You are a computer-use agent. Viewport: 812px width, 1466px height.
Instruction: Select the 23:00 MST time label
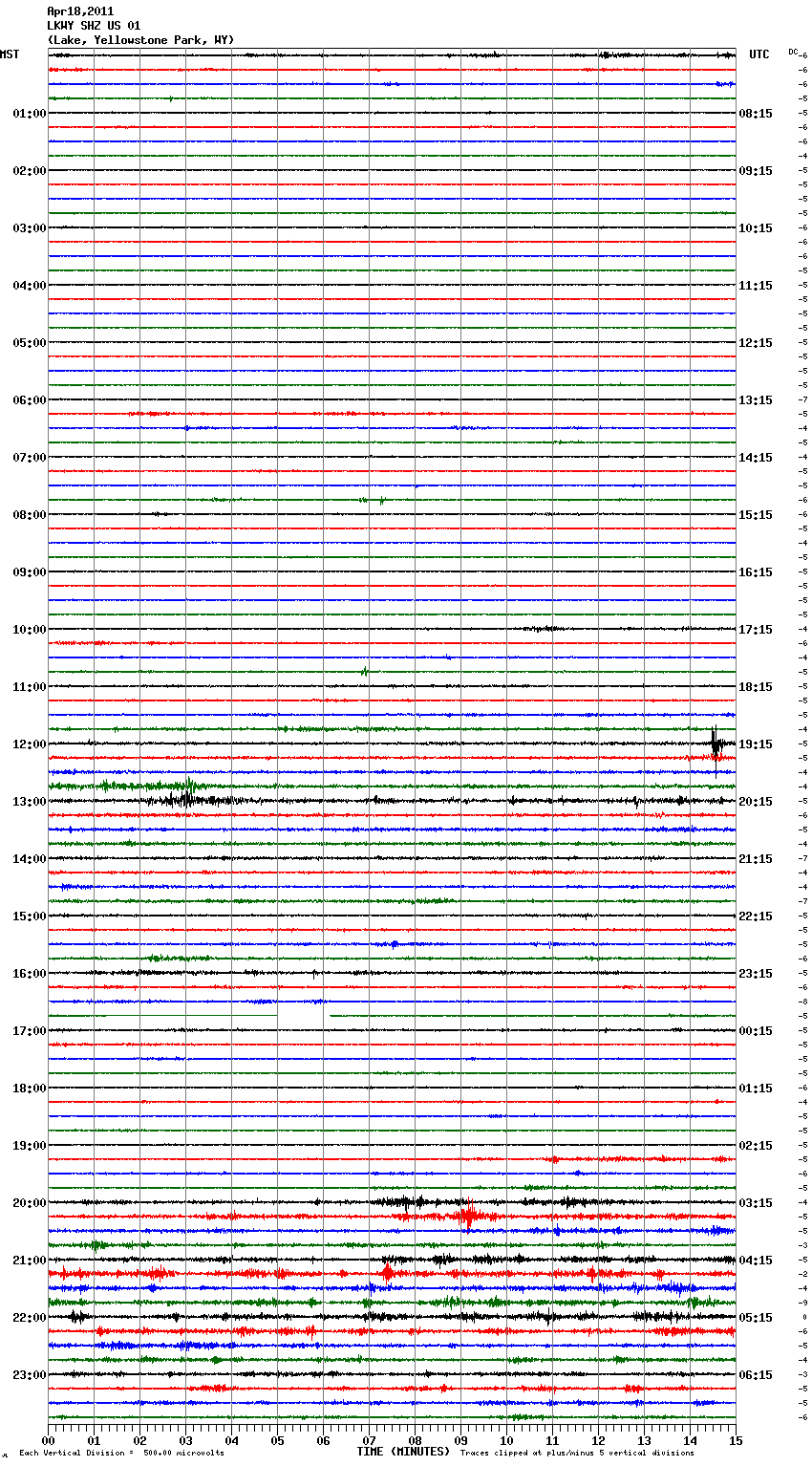29,1375
